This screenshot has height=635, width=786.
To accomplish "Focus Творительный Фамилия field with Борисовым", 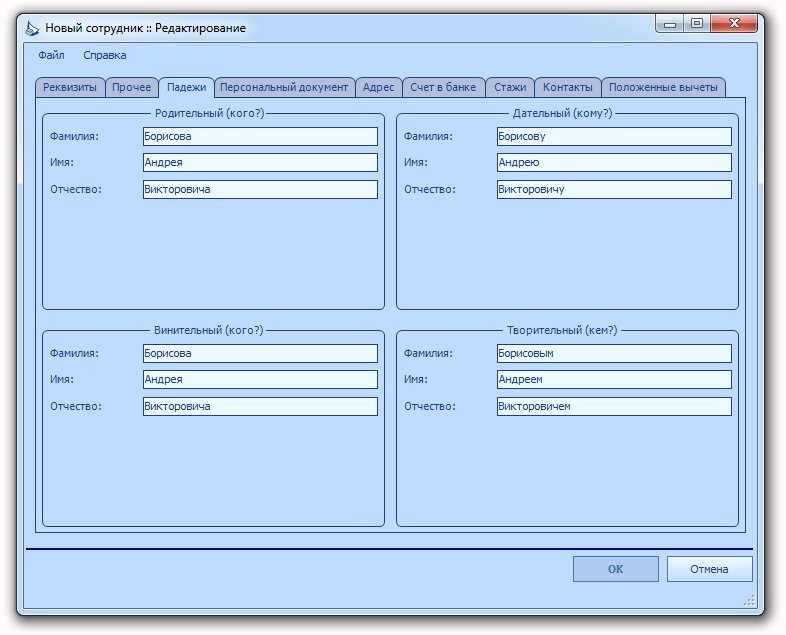I will click(x=614, y=353).
